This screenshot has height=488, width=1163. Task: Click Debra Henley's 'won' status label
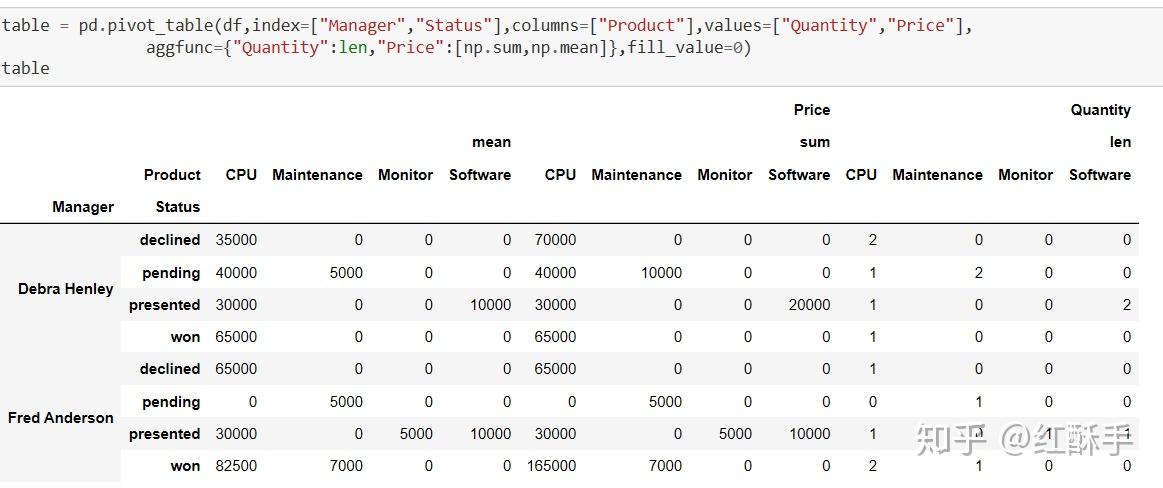tap(185, 337)
